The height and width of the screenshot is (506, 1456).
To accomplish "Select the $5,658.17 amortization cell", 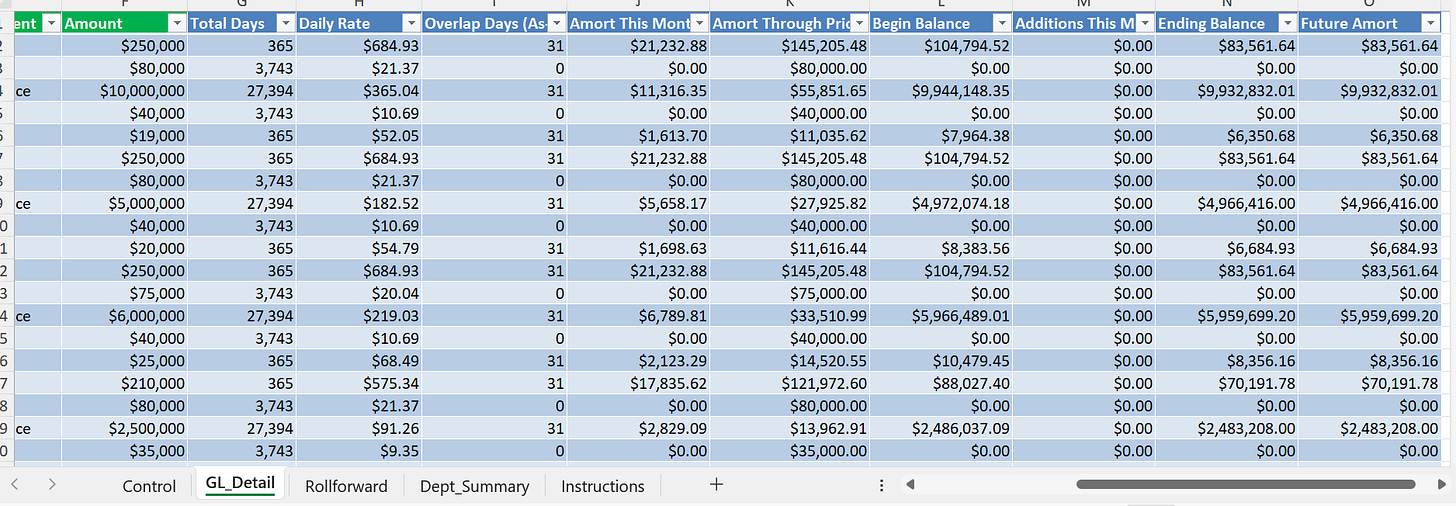I will [638, 203].
